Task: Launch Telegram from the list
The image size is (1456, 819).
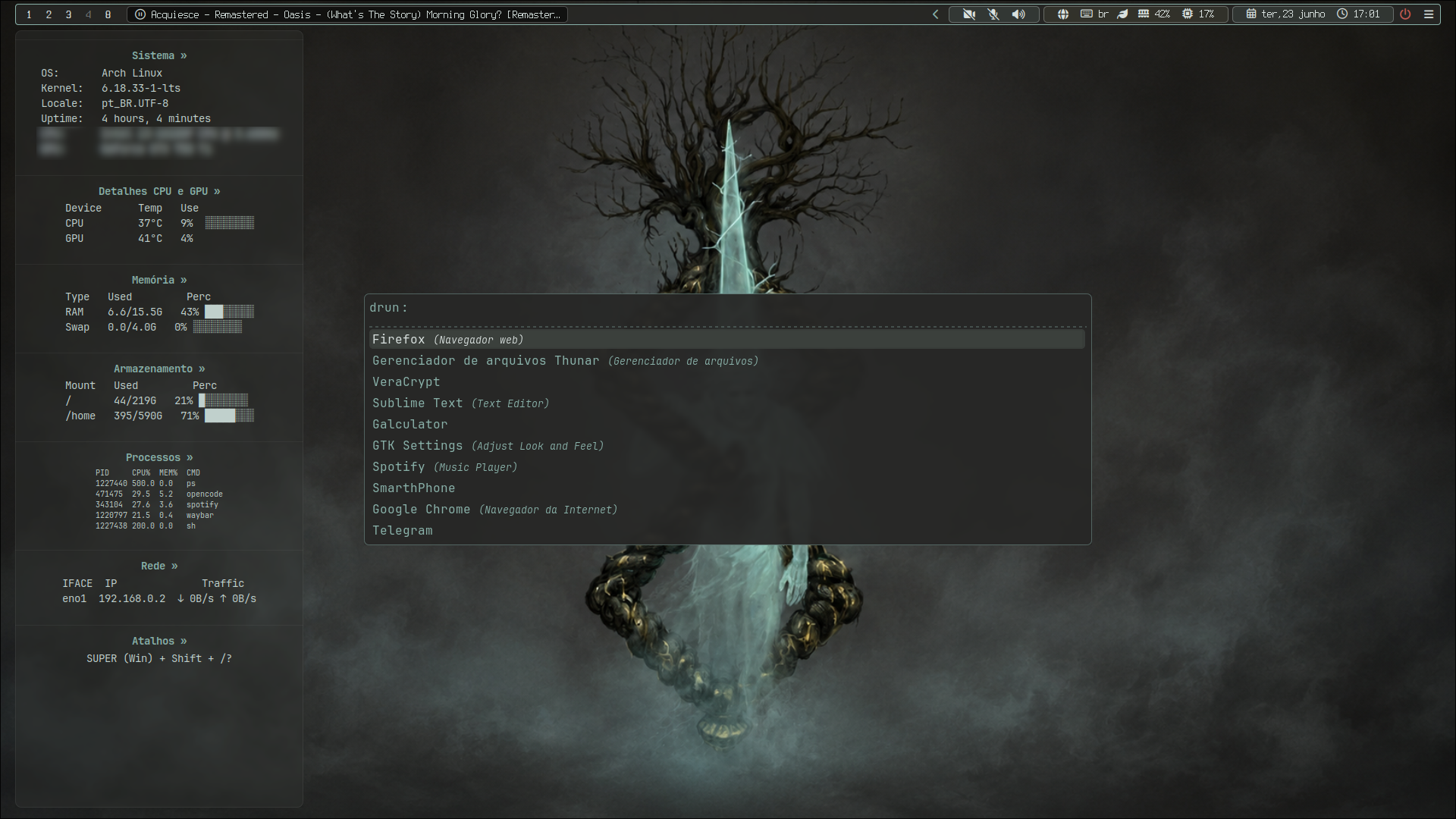Action: coord(726,530)
